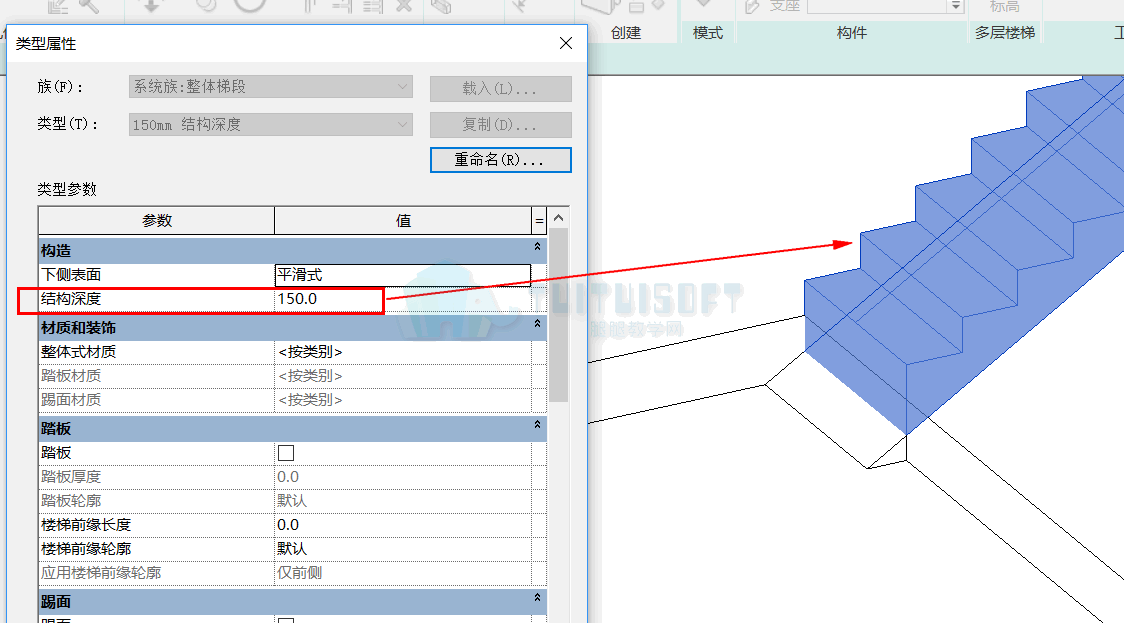Toggle the 踏板 checkbox
Image resolution: width=1124 pixels, height=623 pixels.
286,453
